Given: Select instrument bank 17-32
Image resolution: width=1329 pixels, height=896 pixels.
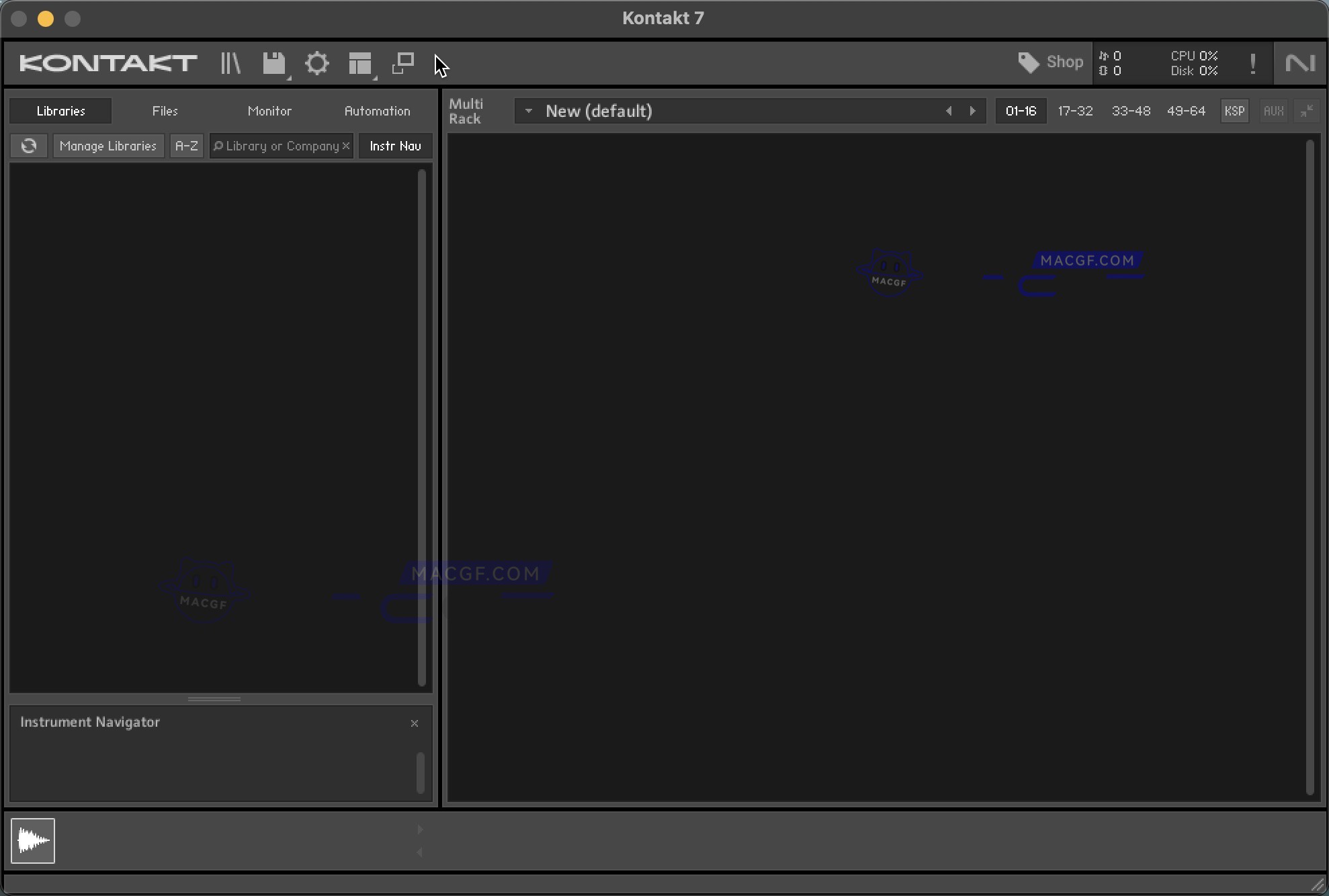Looking at the screenshot, I should [x=1076, y=110].
